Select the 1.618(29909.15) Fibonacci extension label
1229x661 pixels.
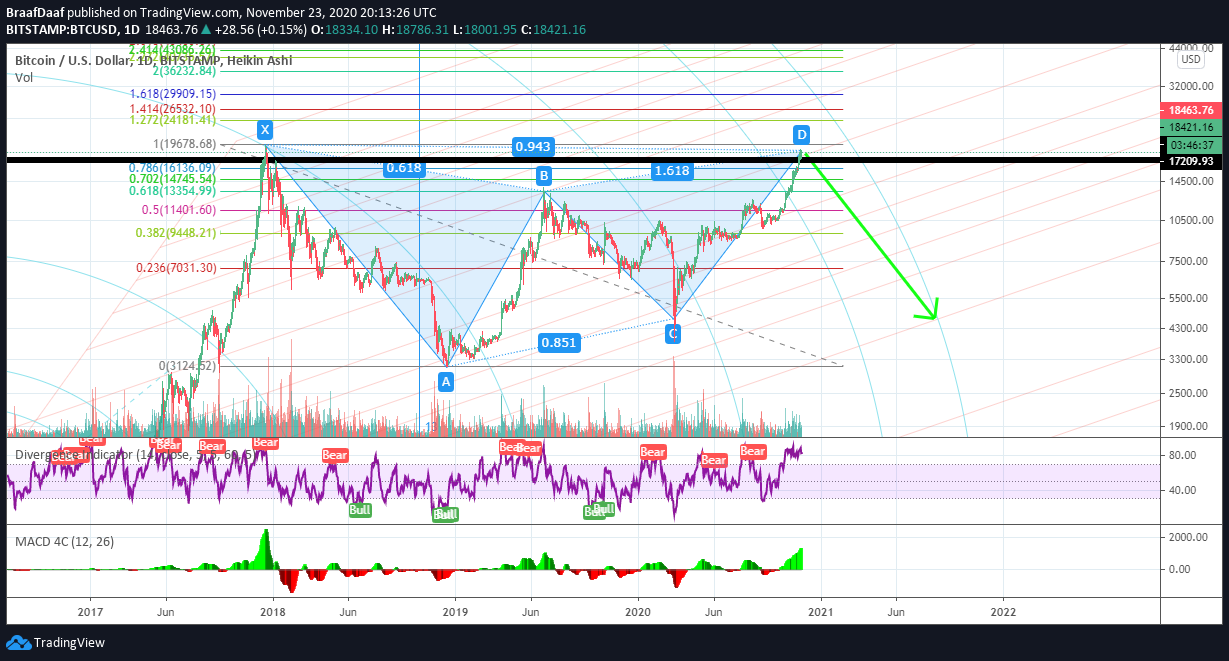[x=172, y=94]
